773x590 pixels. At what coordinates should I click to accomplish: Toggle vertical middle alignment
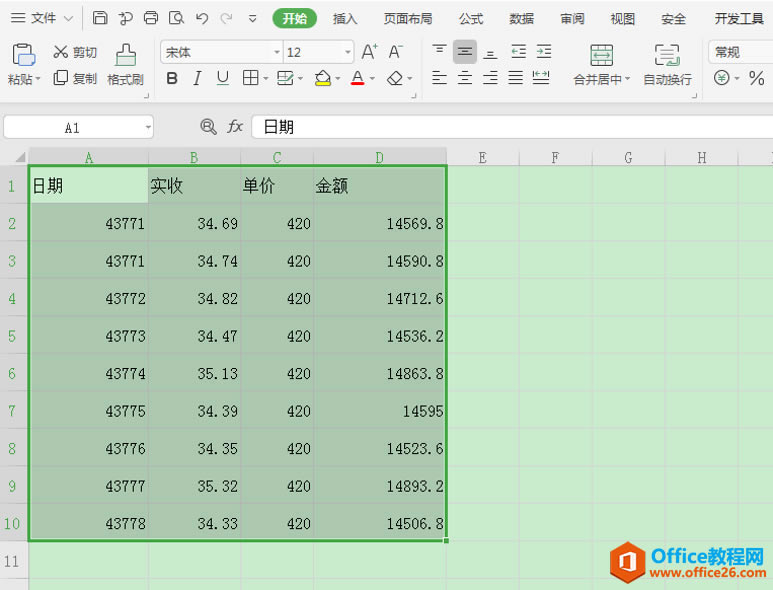click(465, 51)
